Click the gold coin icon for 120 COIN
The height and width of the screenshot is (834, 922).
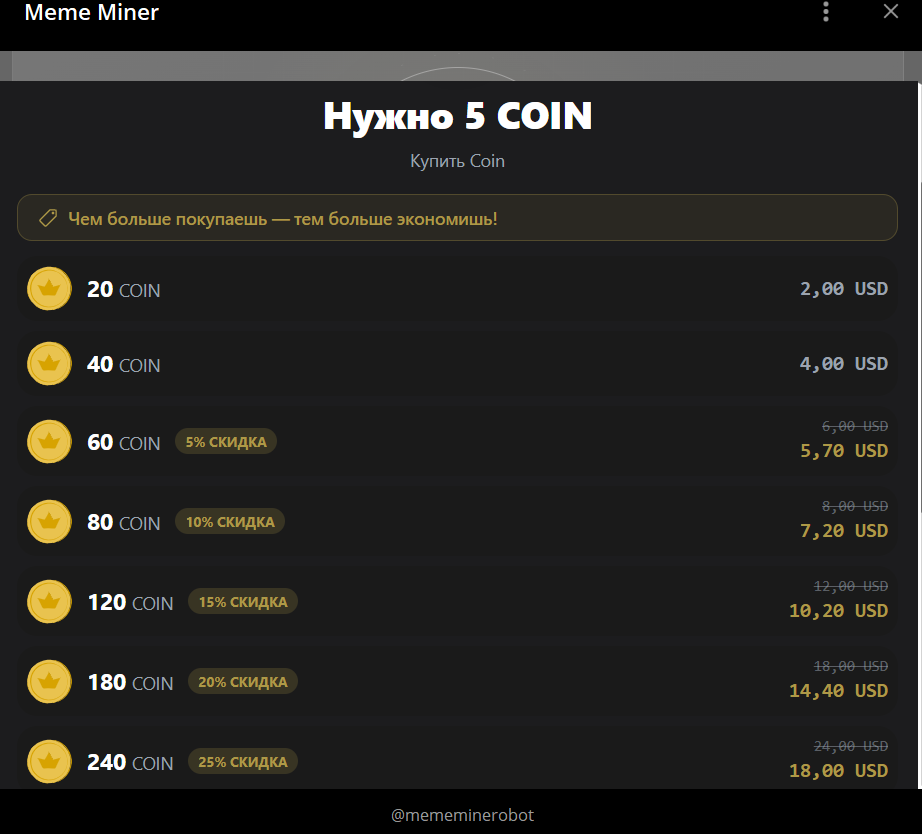[x=49, y=601]
